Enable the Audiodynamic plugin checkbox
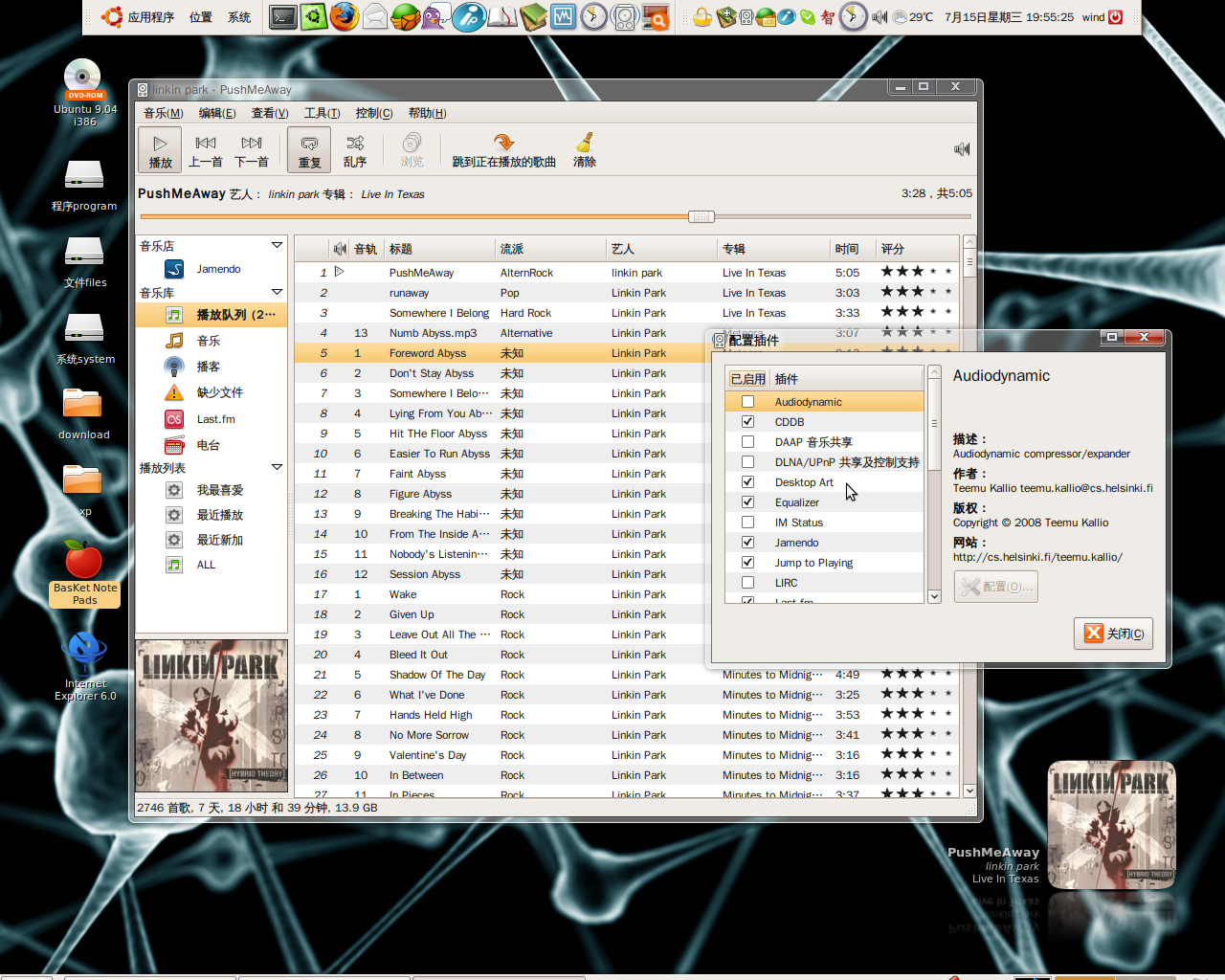This screenshot has height=980, width=1225. tap(747, 402)
